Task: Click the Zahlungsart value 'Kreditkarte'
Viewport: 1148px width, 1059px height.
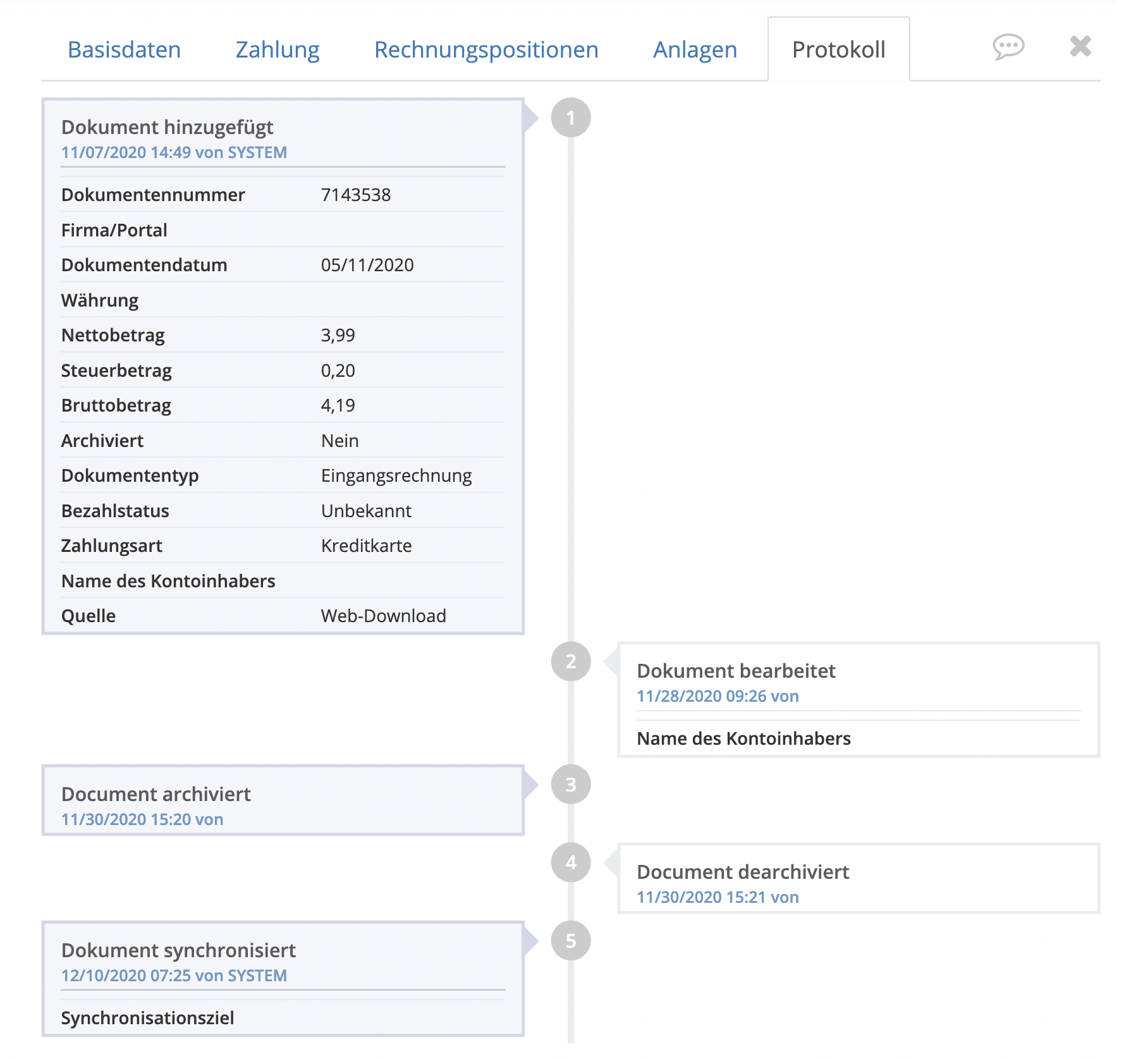Action: point(367,546)
